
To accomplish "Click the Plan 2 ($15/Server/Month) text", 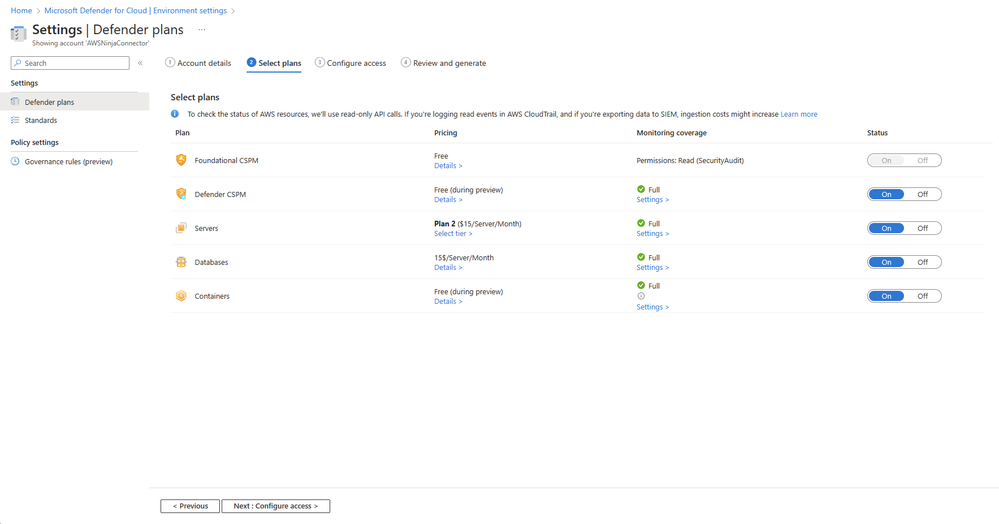I will (478, 224).
